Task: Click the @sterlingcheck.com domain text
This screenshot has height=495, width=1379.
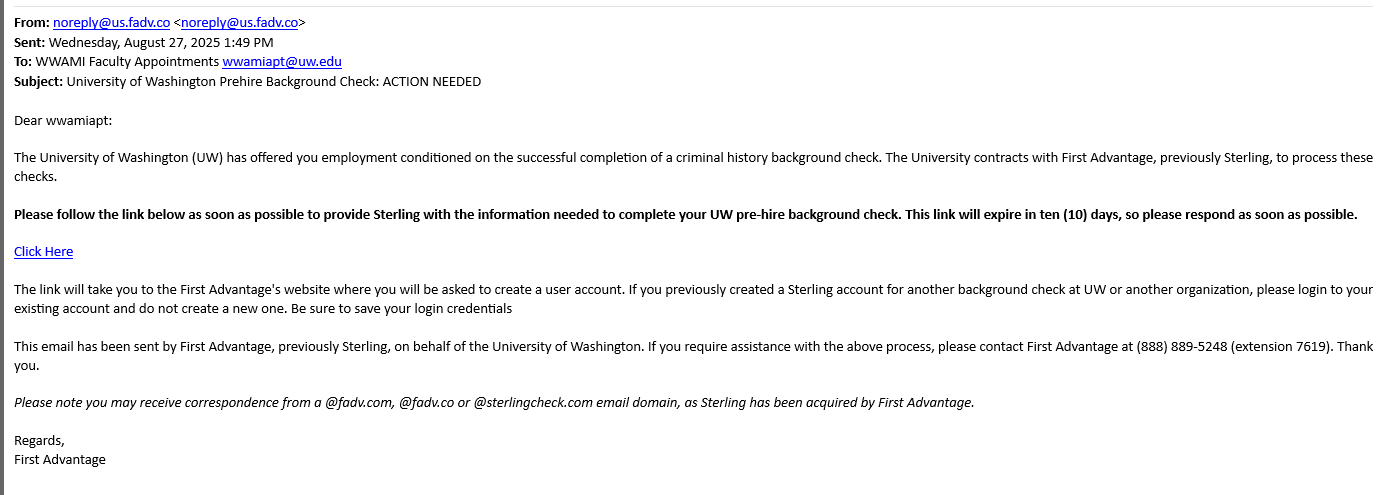Action: point(533,402)
